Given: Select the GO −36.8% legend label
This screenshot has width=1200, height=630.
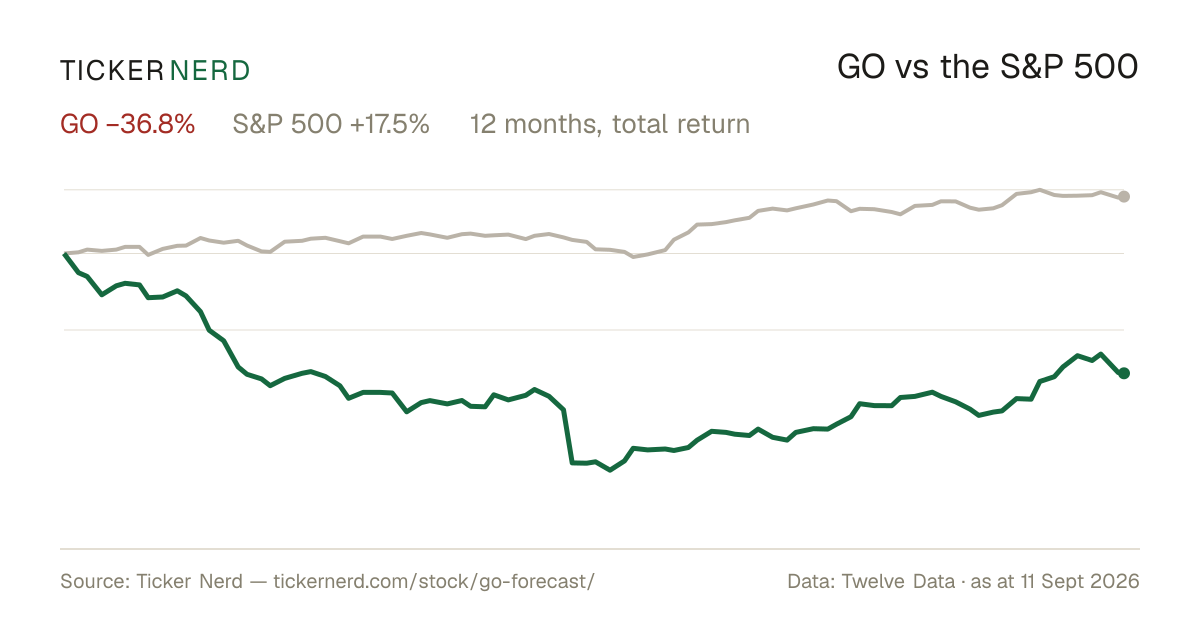Looking at the screenshot, I should click(128, 125).
